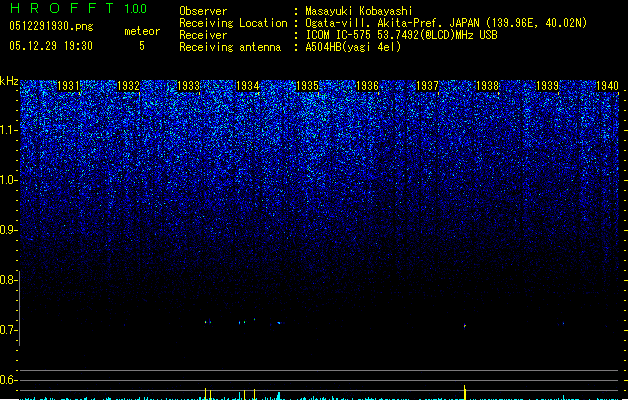Click the 1940 time marker
This screenshot has width=629, height=400.
point(607,86)
